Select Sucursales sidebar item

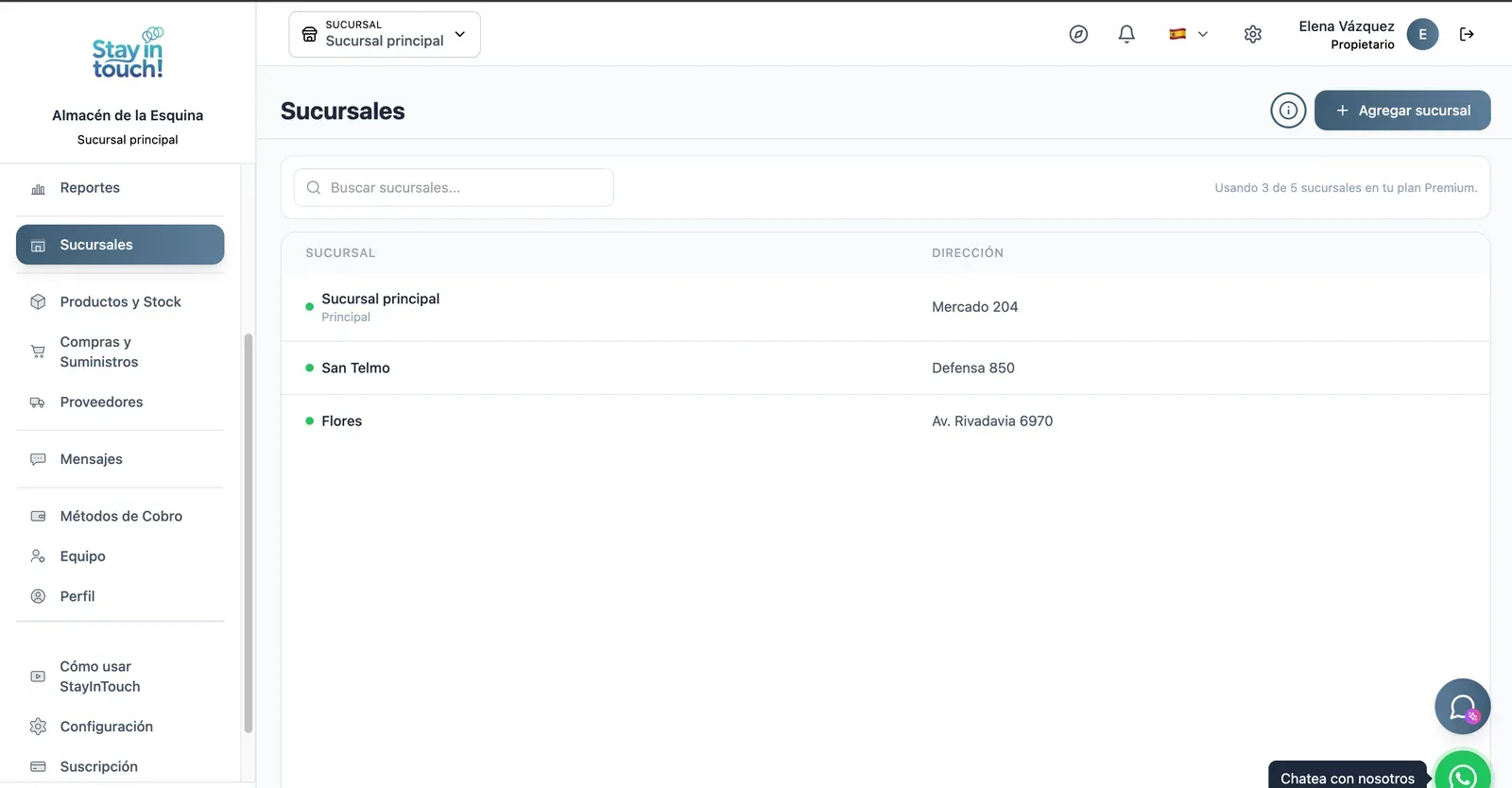click(120, 245)
